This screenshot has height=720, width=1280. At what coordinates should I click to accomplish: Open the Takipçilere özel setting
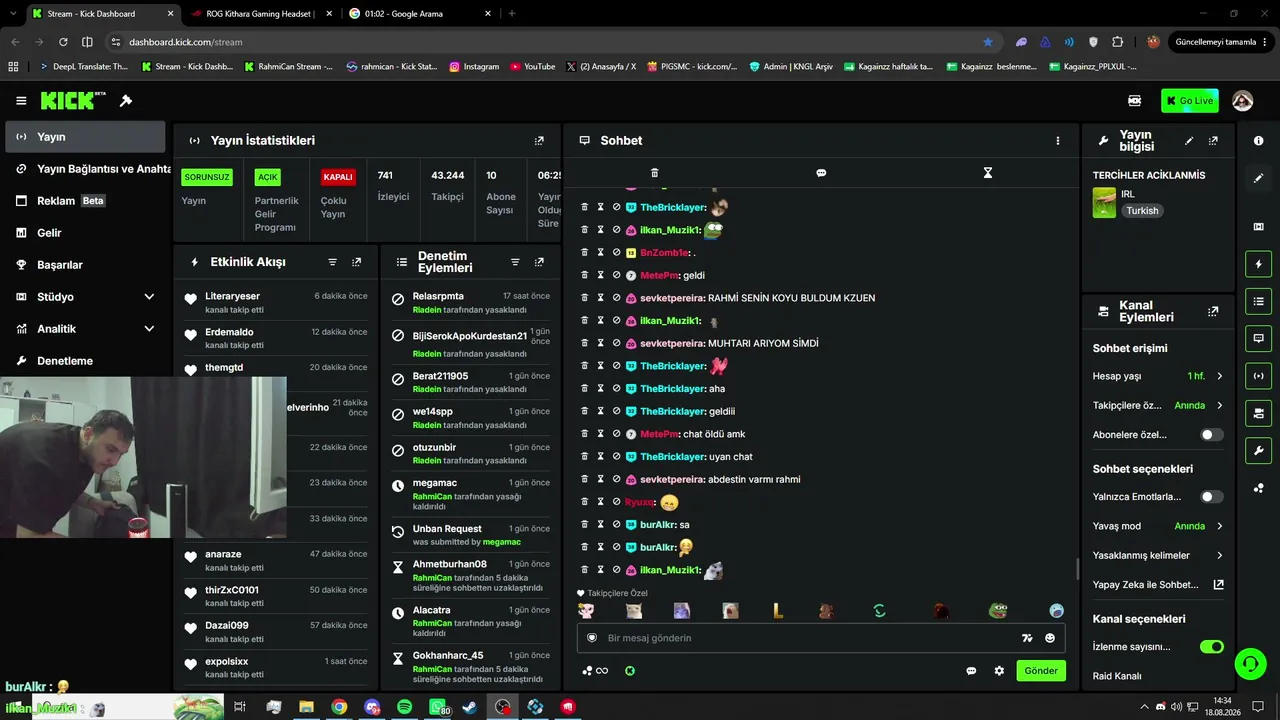pos(1158,406)
